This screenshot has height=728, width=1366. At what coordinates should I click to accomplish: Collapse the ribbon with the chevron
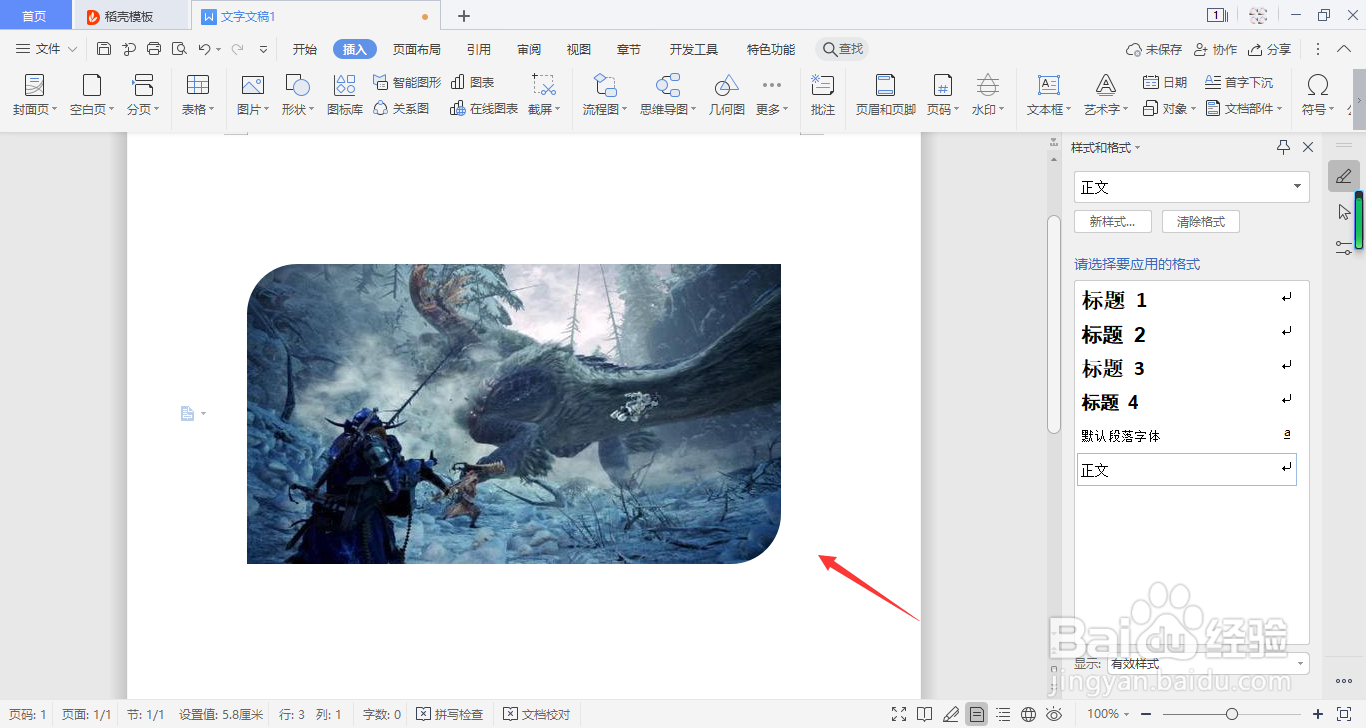point(1343,49)
